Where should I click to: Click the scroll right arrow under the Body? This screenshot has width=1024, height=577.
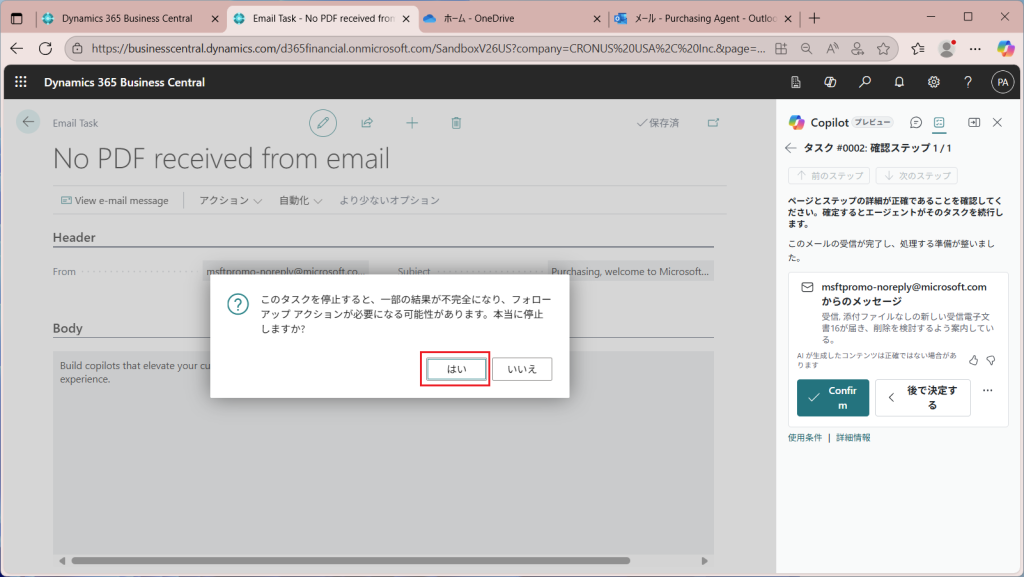tap(705, 561)
